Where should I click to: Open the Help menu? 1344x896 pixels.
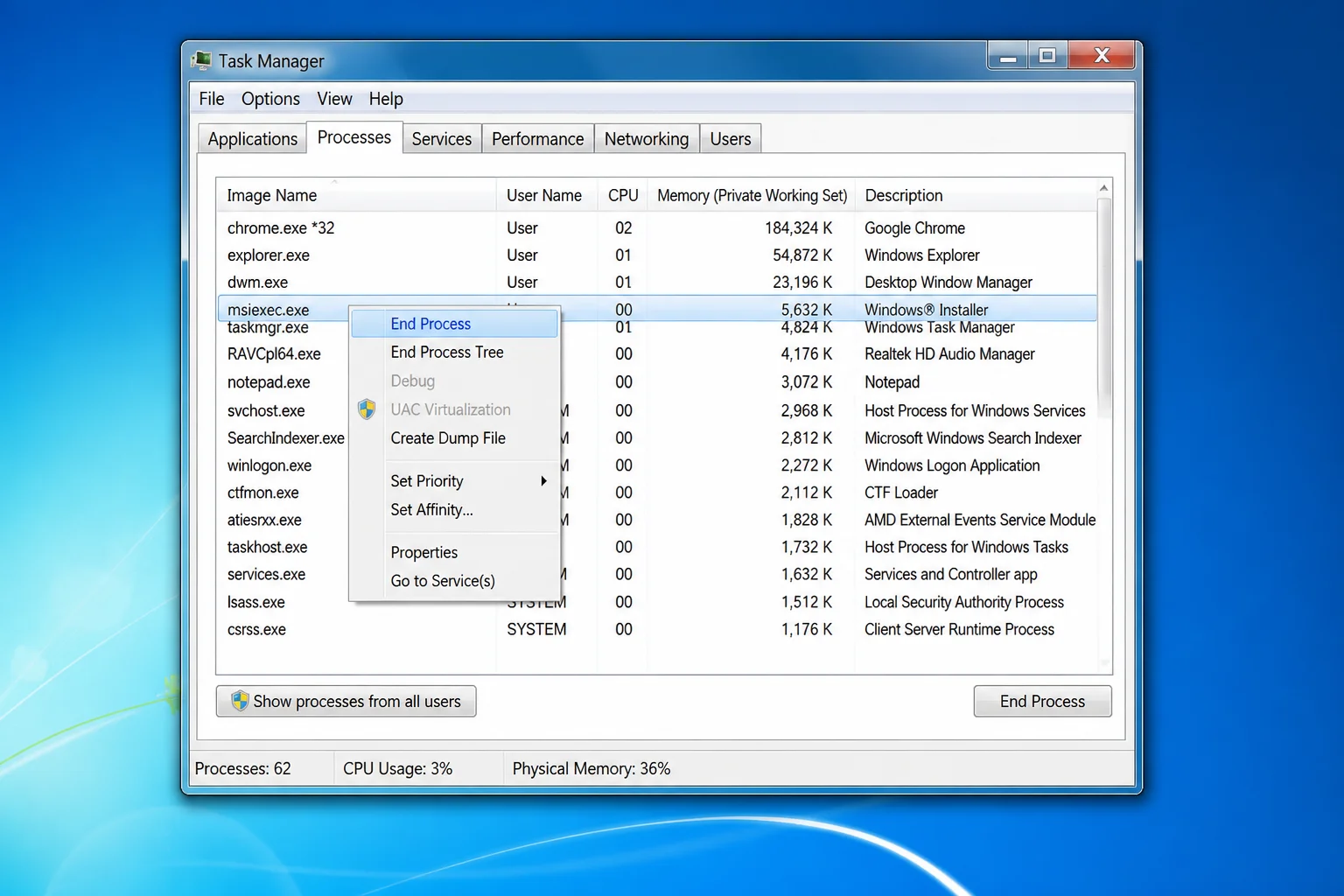(x=386, y=99)
